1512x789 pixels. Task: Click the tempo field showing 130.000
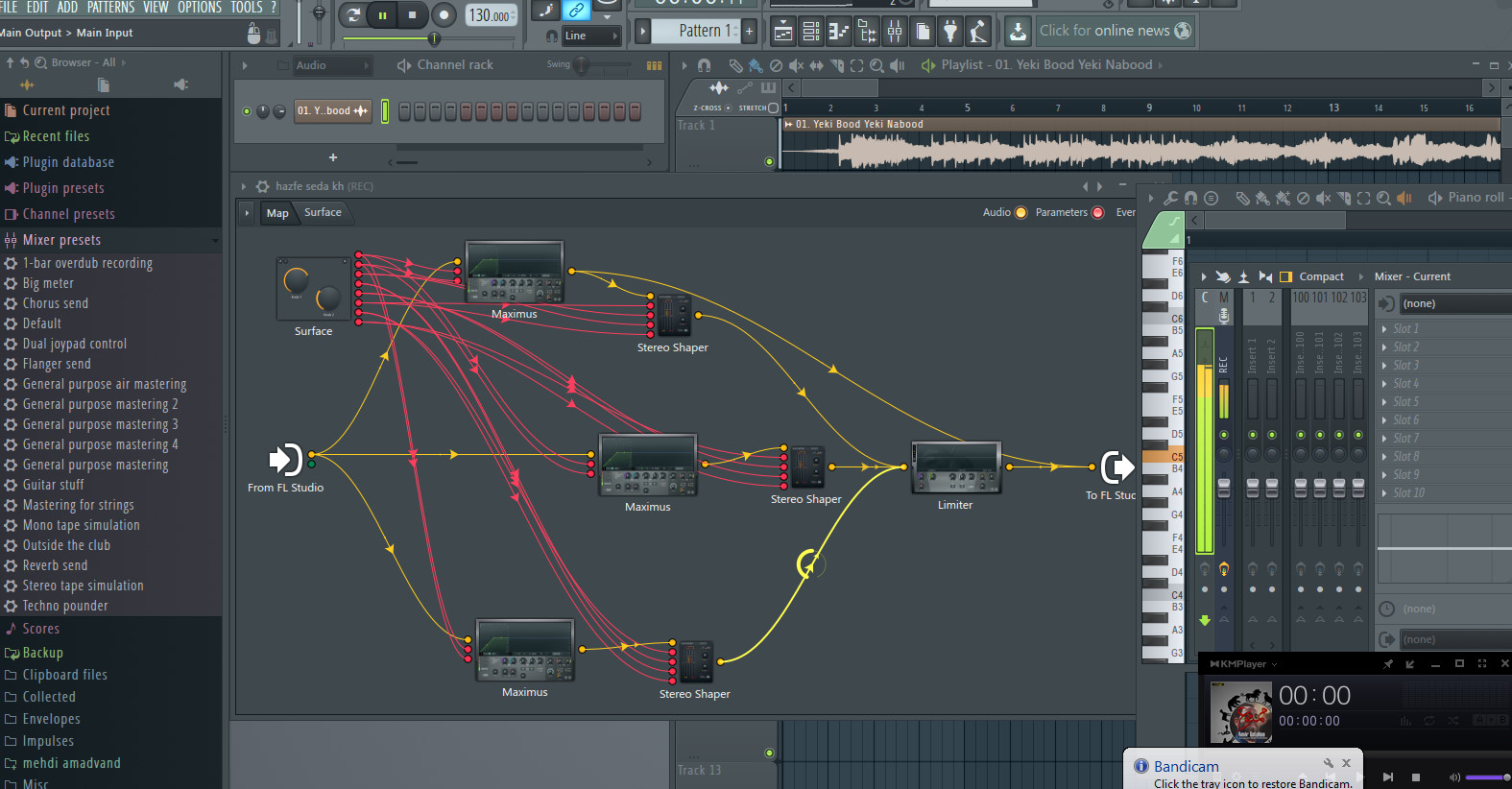[491, 15]
